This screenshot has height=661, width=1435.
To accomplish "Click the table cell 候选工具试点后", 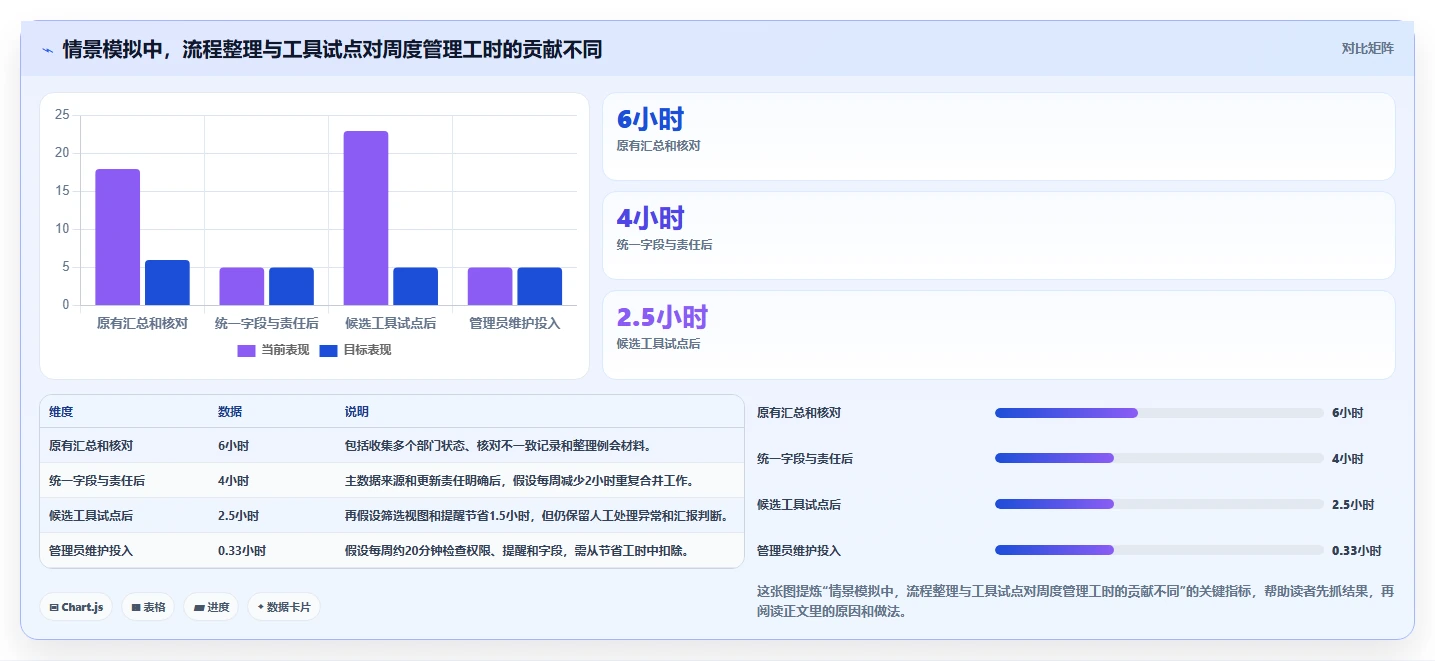I will (x=91, y=516).
